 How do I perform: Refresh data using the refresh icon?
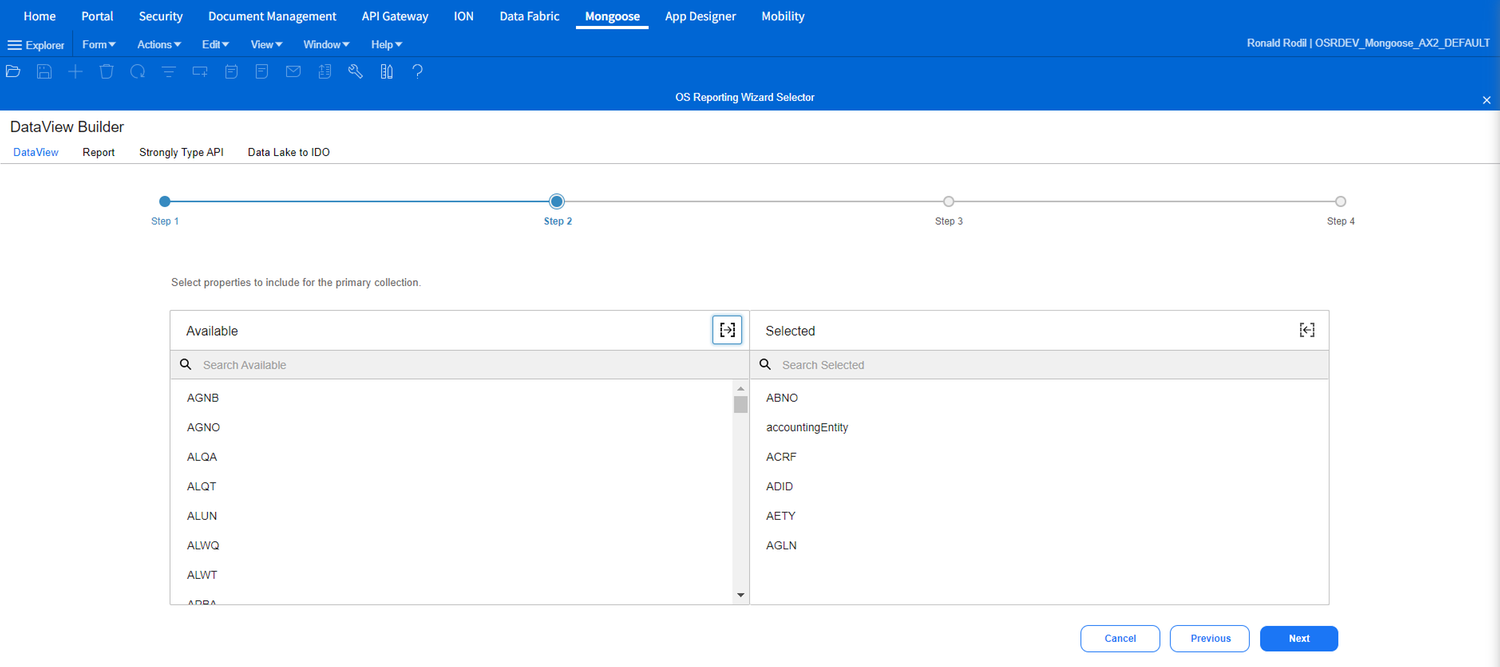[137, 71]
